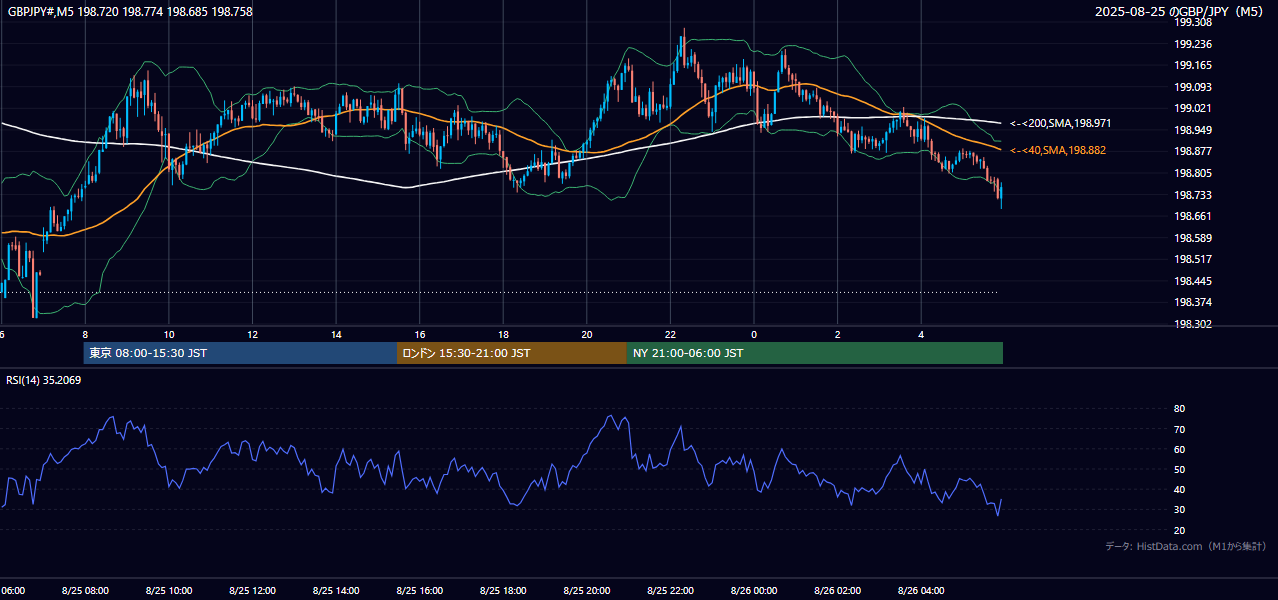
Task: Click the 8/26 04:00 time axis label
Action: click(x=921, y=590)
